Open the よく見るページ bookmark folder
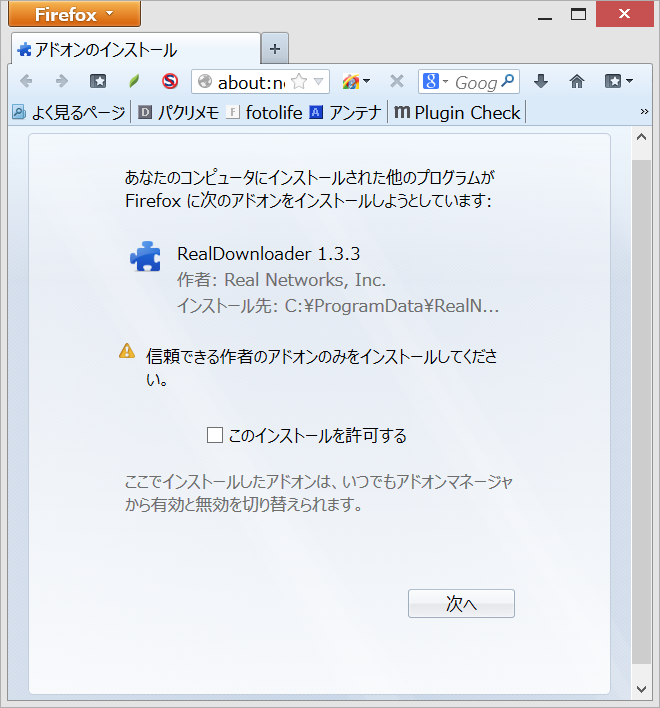Viewport: 660px width, 708px height. tap(69, 112)
